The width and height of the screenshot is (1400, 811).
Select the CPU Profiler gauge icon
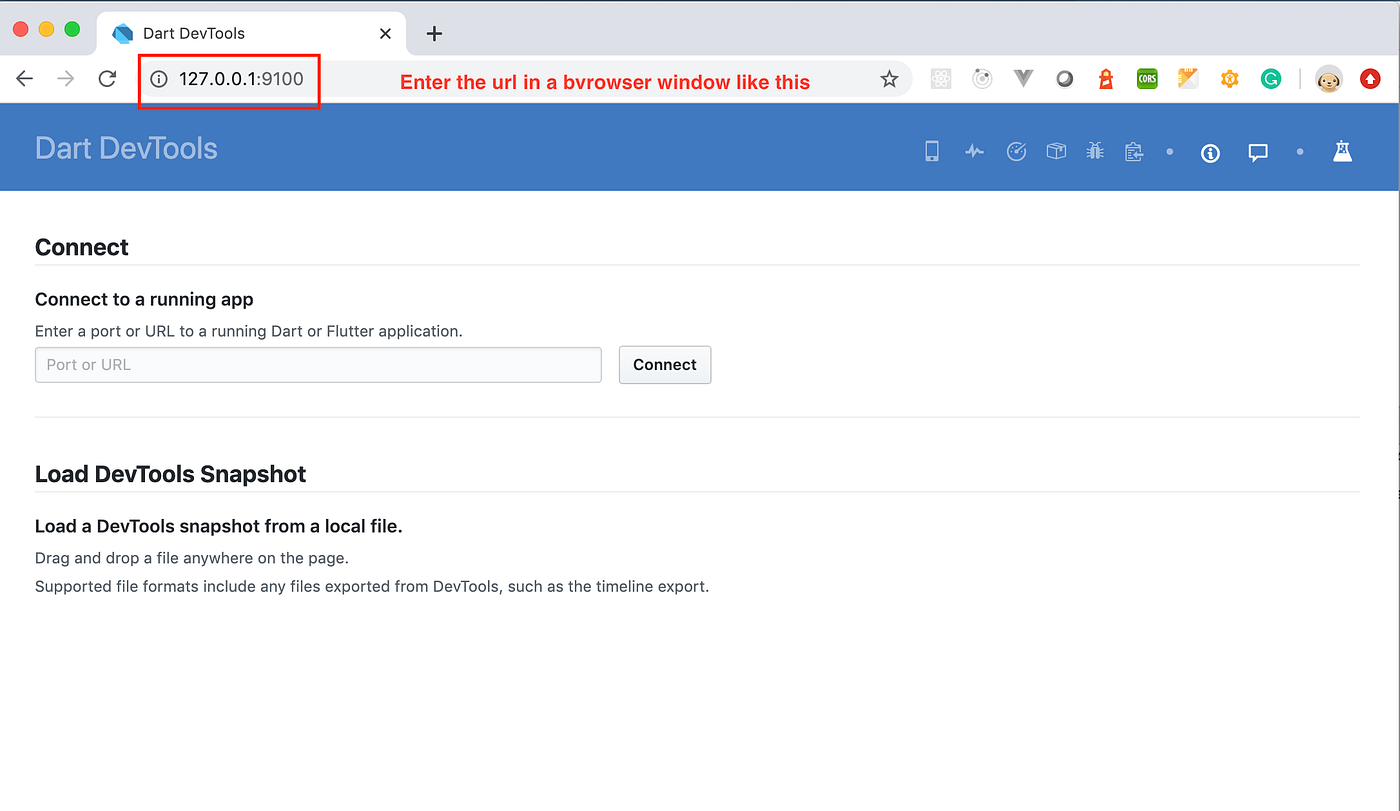point(1016,151)
